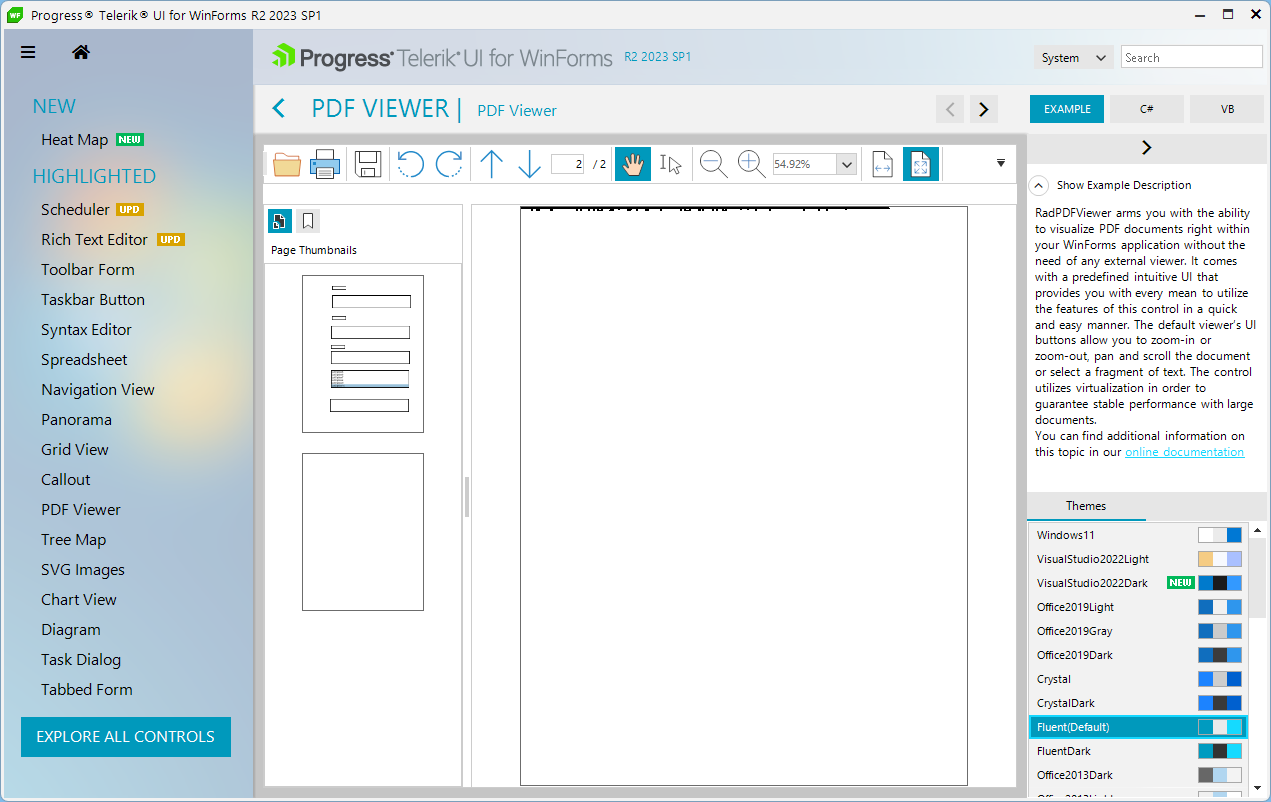Image resolution: width=1271 pixels, height=802 pixels.
Task: Open the Tree Map demo
Action: [x=73, y=540]
